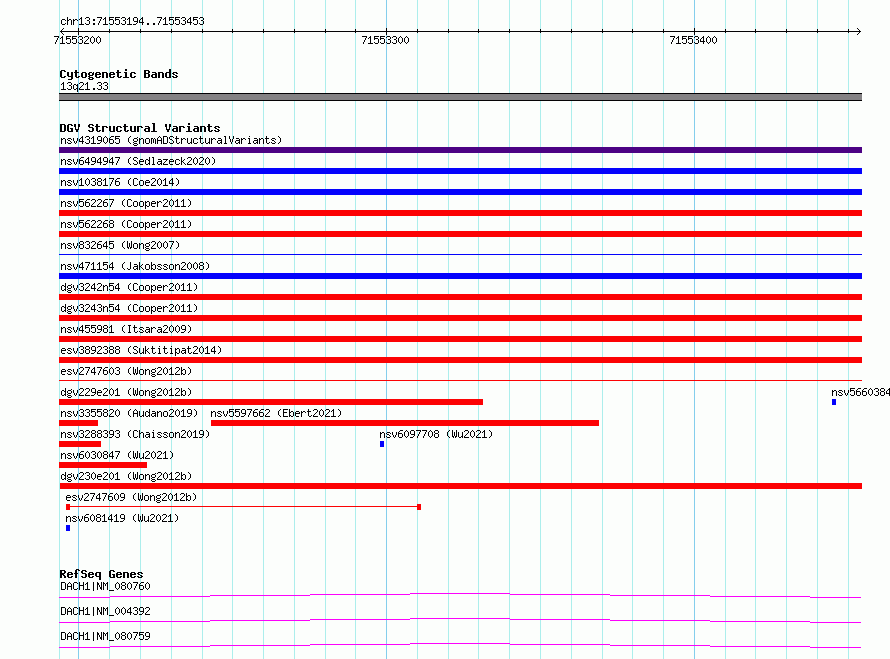
Task: Click the red bar under nsv5597662
Action: point(405,423)
